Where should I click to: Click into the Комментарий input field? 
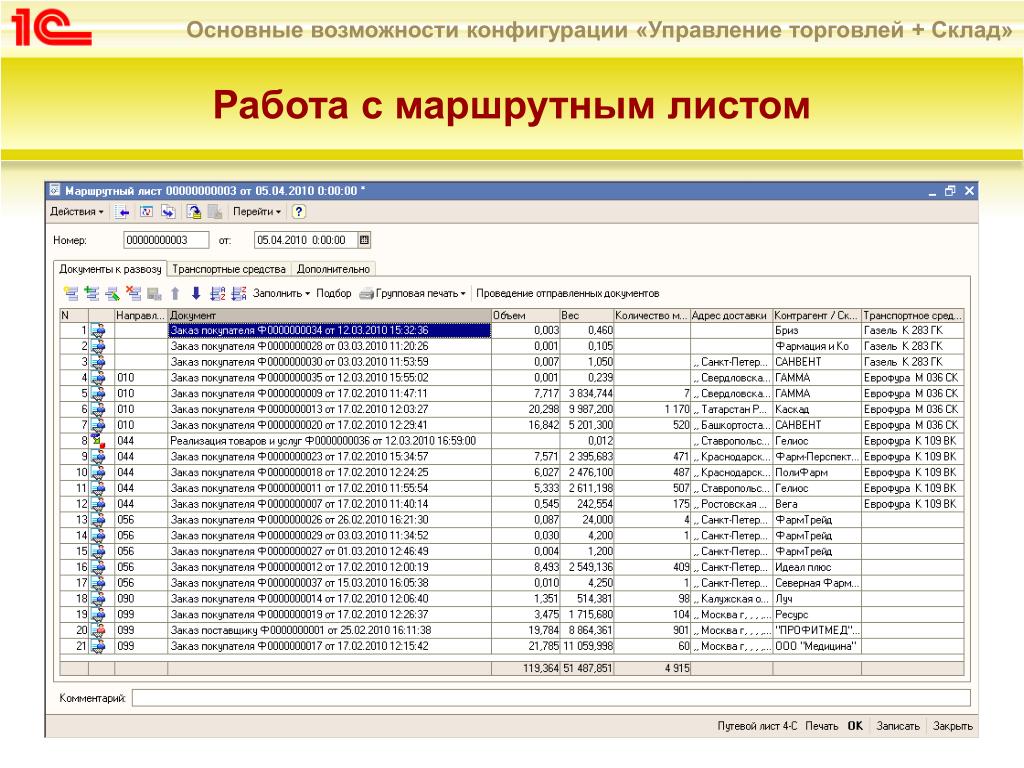(x=551, y=698)
